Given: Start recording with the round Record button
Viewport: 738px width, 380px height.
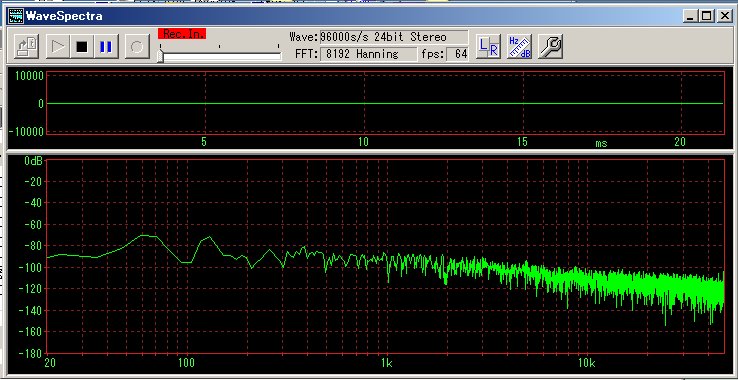Looking at the screenshot, I should click(x=137, y=47).
